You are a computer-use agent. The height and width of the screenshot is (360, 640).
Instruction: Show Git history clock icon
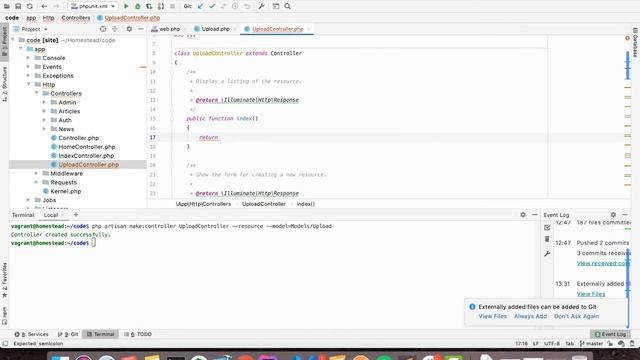pyautogui.click(x=235, y=7)
